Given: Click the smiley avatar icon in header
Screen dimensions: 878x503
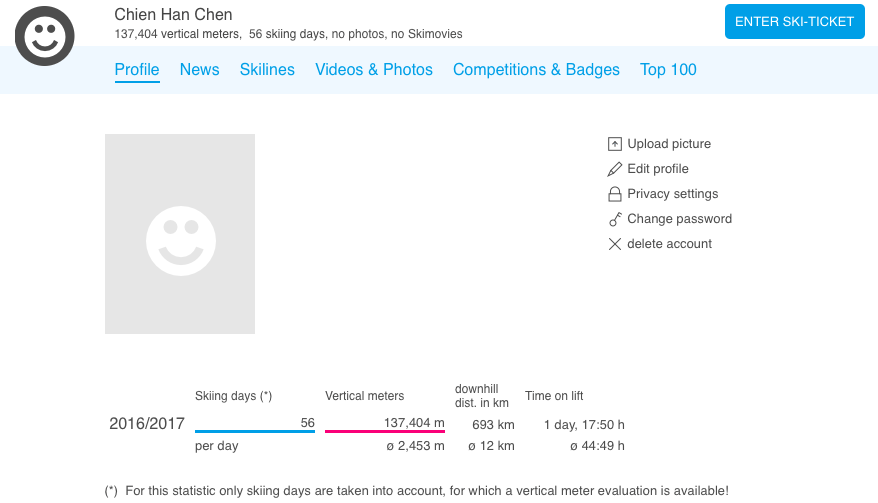Looking at the screenshot, I should pyautogui.click(x=45, y=37).
